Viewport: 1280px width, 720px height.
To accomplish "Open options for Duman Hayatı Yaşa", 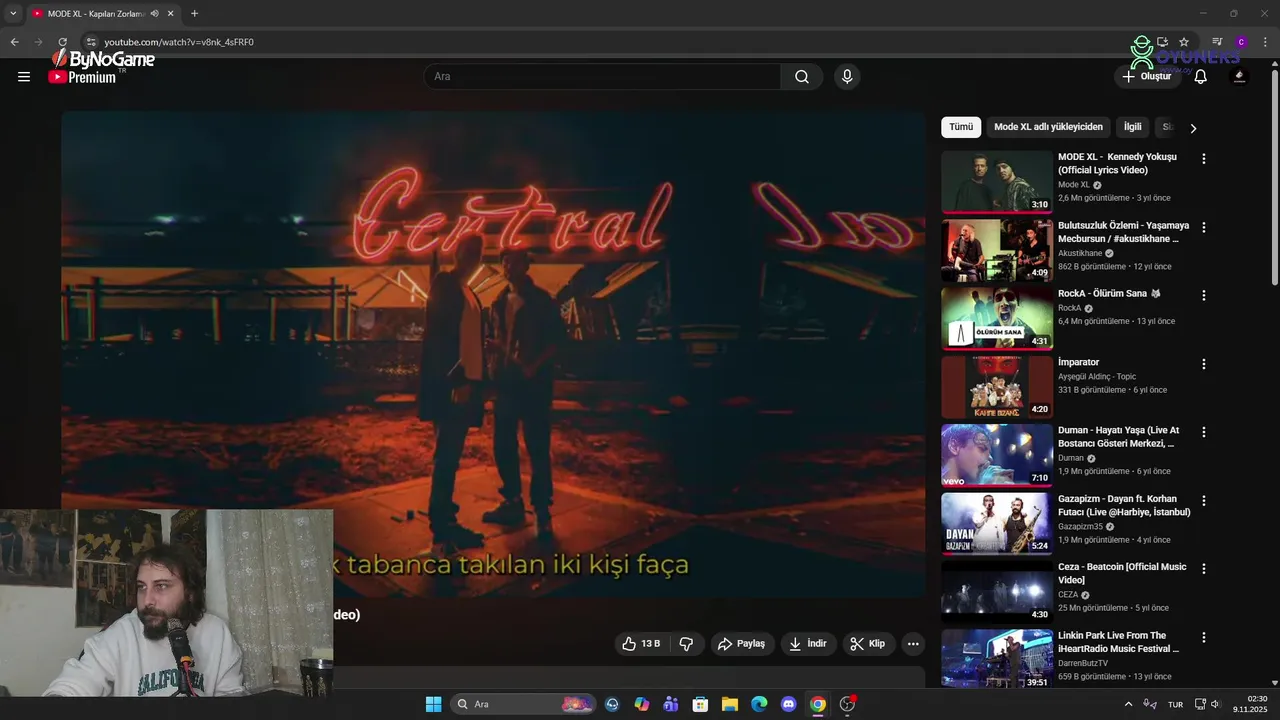I will coord(1203,432).
